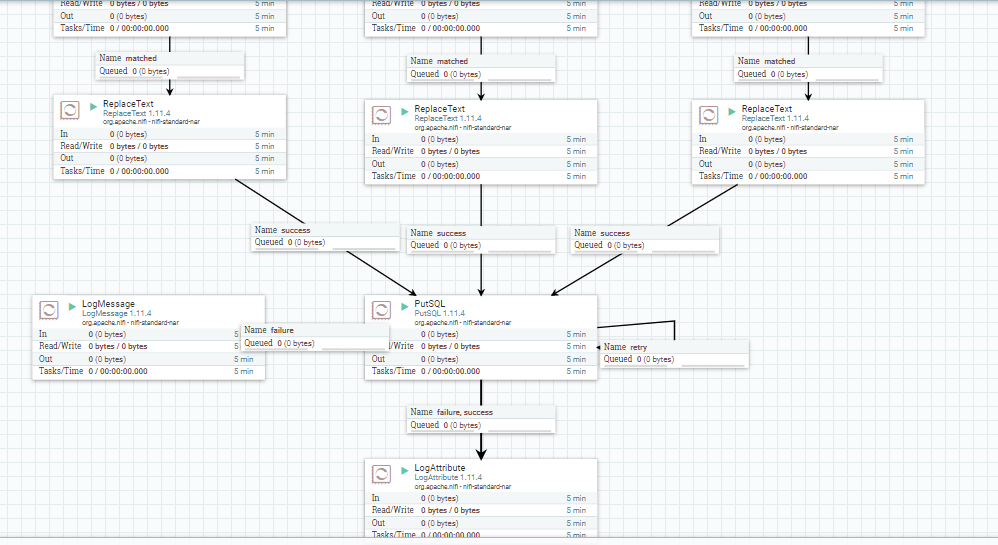Click the bundle text under 'PutSQL 1.11.4'
The width and height of the screenshot is (998, 545).
463,323
